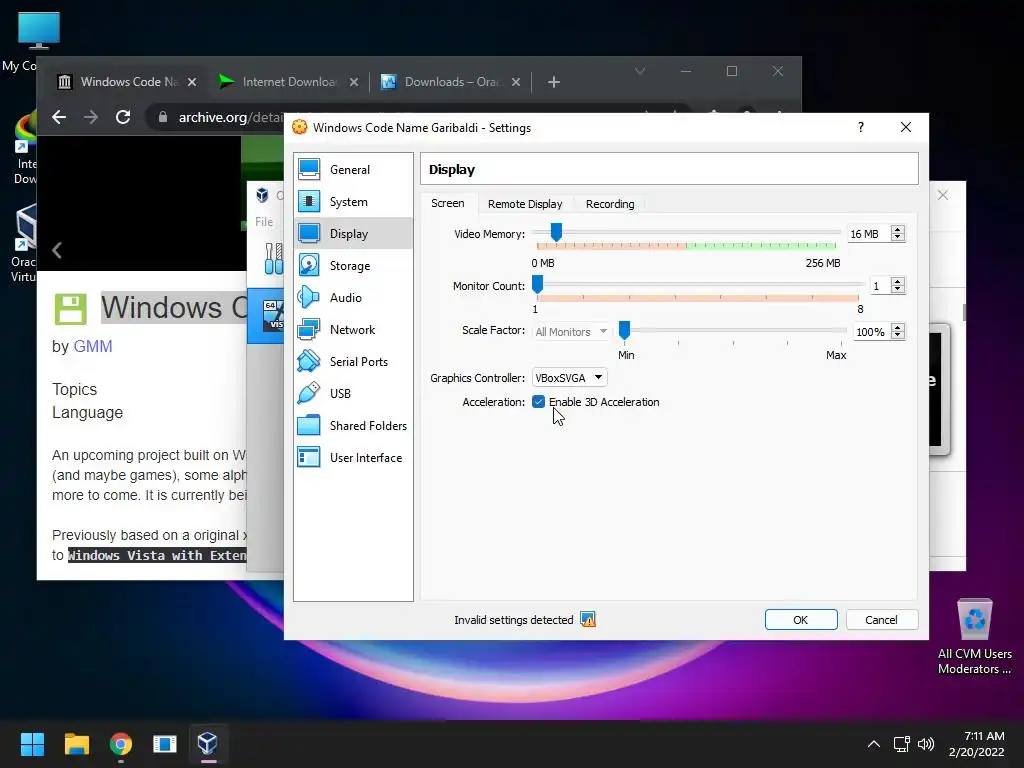The image size is (1024, 768).
Task: Click the Help question mark in Settings title bar
Action: [x=861, y=127]
